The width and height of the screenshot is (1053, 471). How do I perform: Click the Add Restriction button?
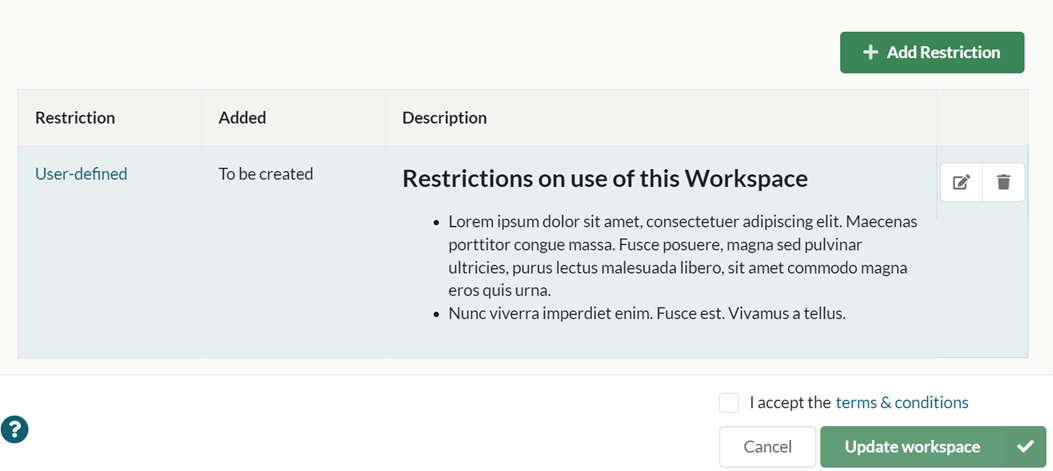[932, 53]
